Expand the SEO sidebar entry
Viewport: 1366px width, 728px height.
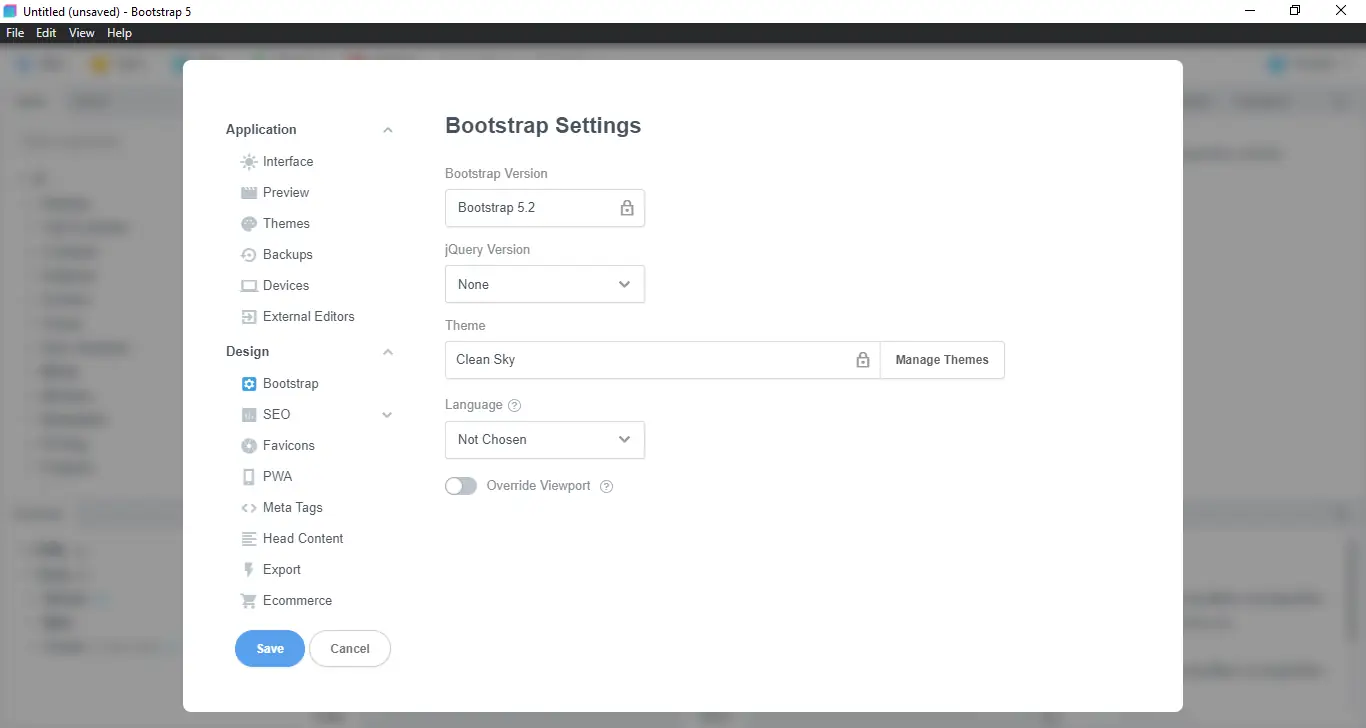[x=387, y=414]
